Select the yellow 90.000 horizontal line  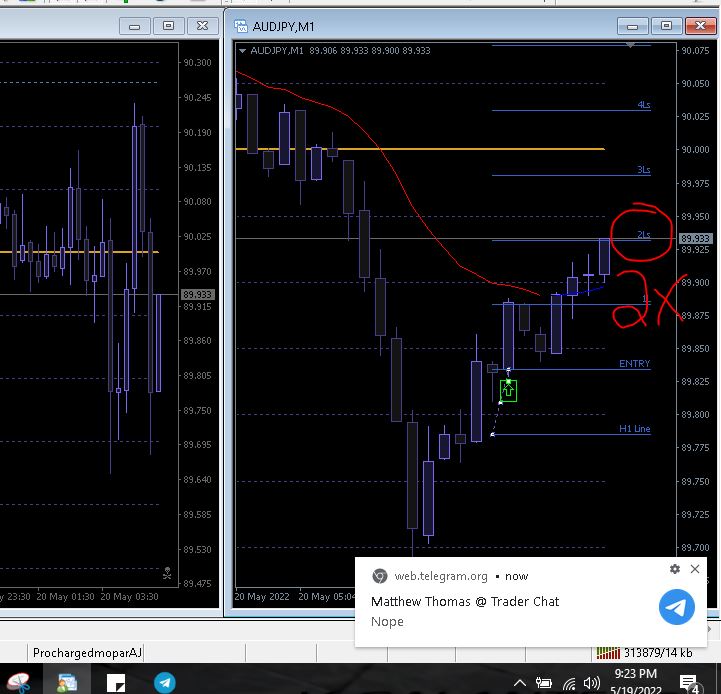click(420, 149)
